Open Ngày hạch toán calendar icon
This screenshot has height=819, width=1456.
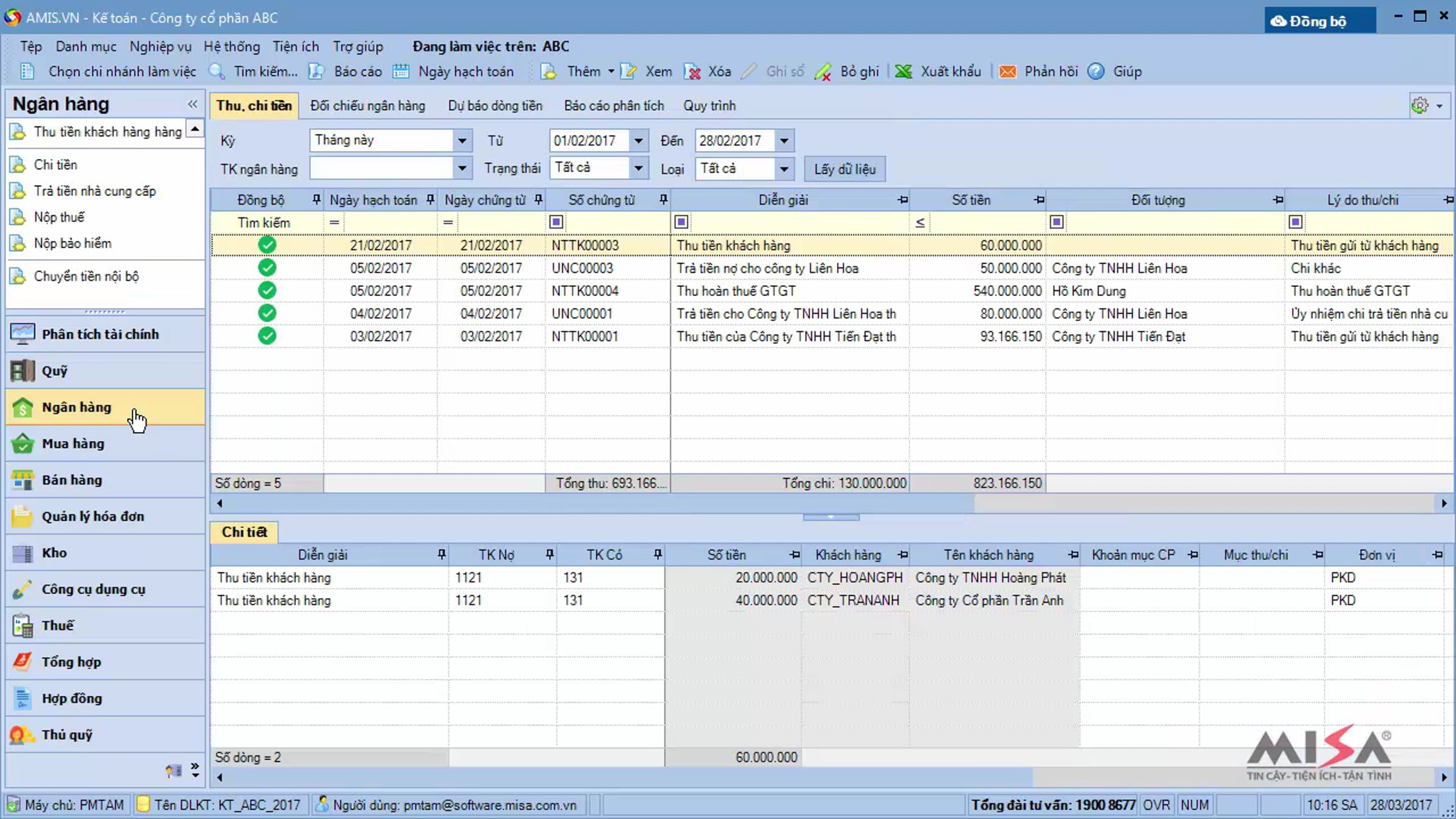(x=400, y=72)
